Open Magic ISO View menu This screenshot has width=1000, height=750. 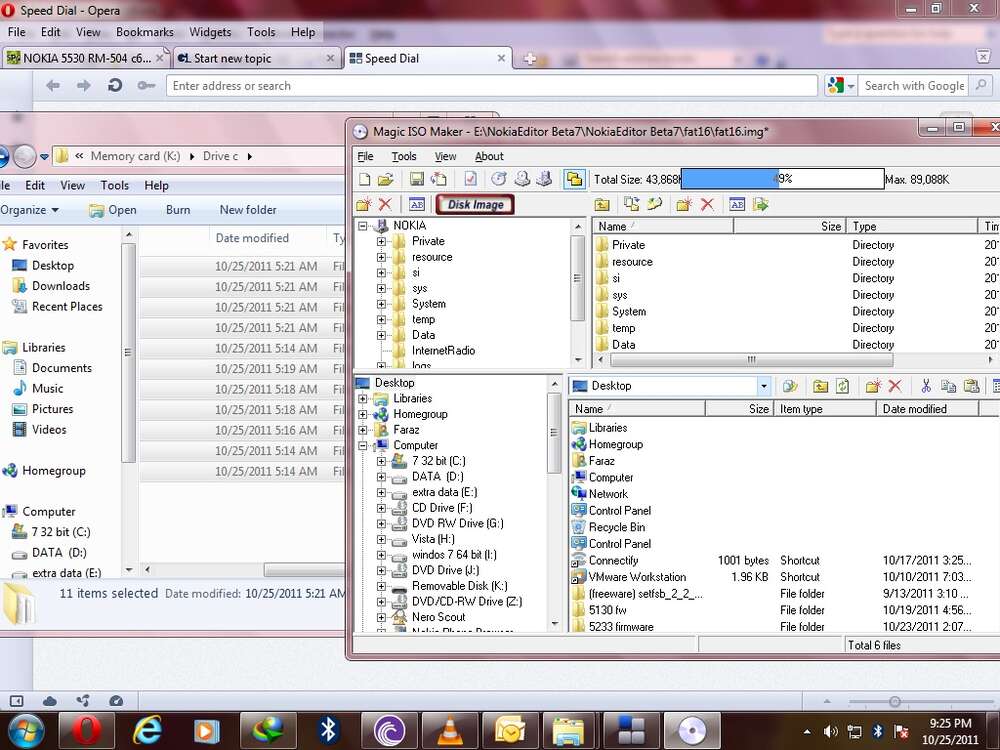[x=445, y=156]
